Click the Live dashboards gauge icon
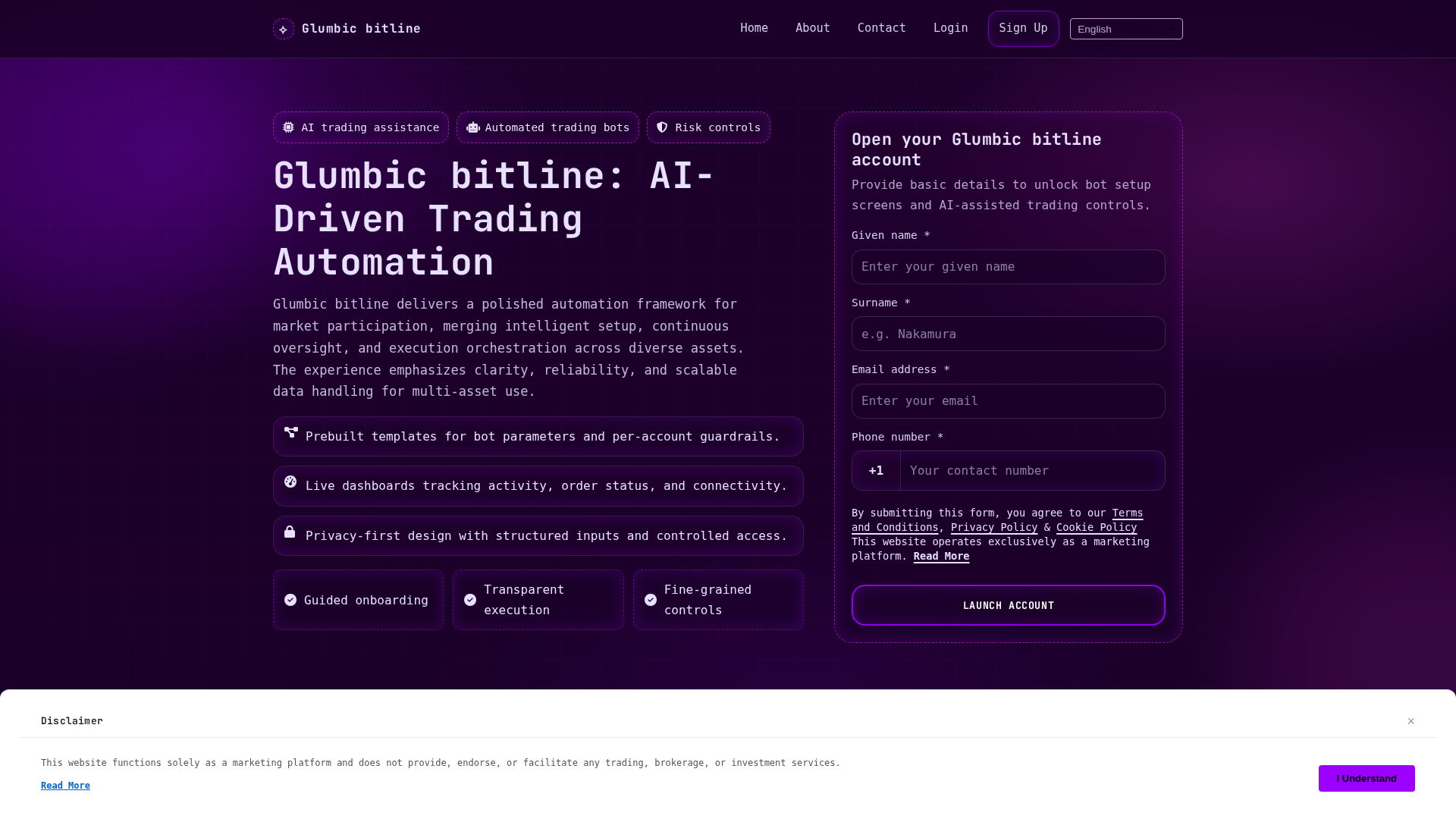The height and width of the screenshot is (819, 1456). [290, 482]
